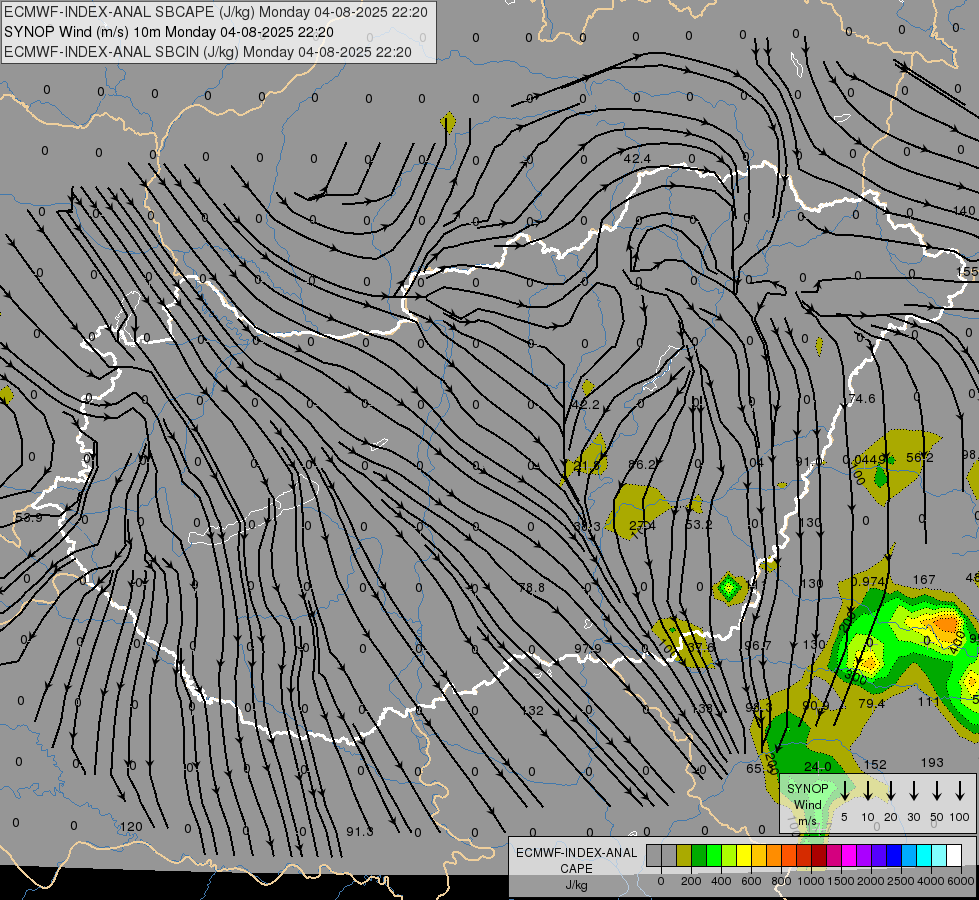The width and height of the screenshot is (979, 900).
Task: Click the 140 value at right edge
Action: pos(964,210)
